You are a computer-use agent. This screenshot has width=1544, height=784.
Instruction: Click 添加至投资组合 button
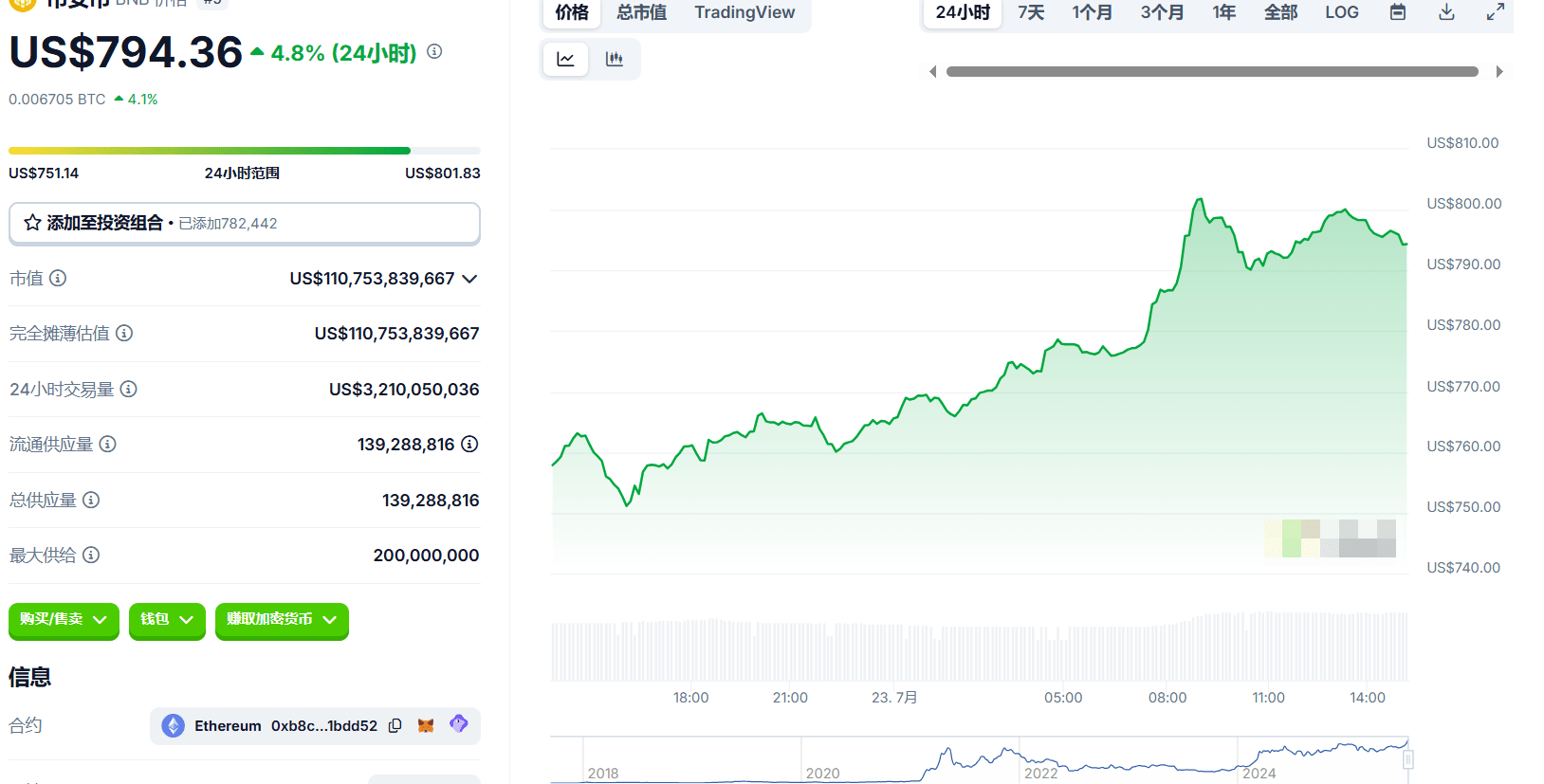coord(245,224)
